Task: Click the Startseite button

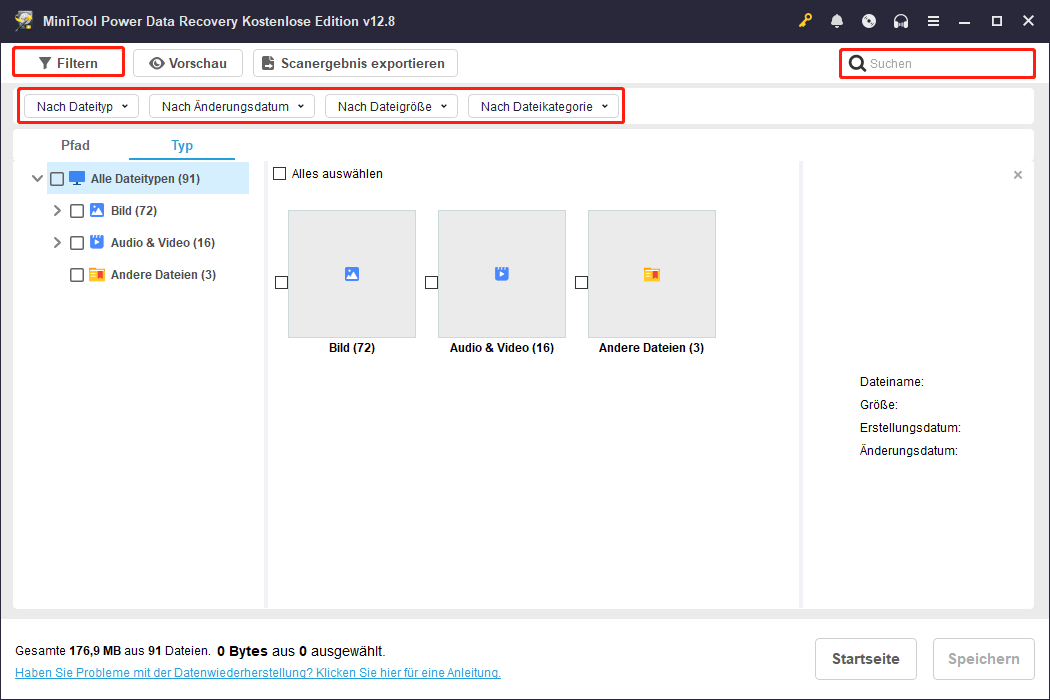Action: coord(865,659)
